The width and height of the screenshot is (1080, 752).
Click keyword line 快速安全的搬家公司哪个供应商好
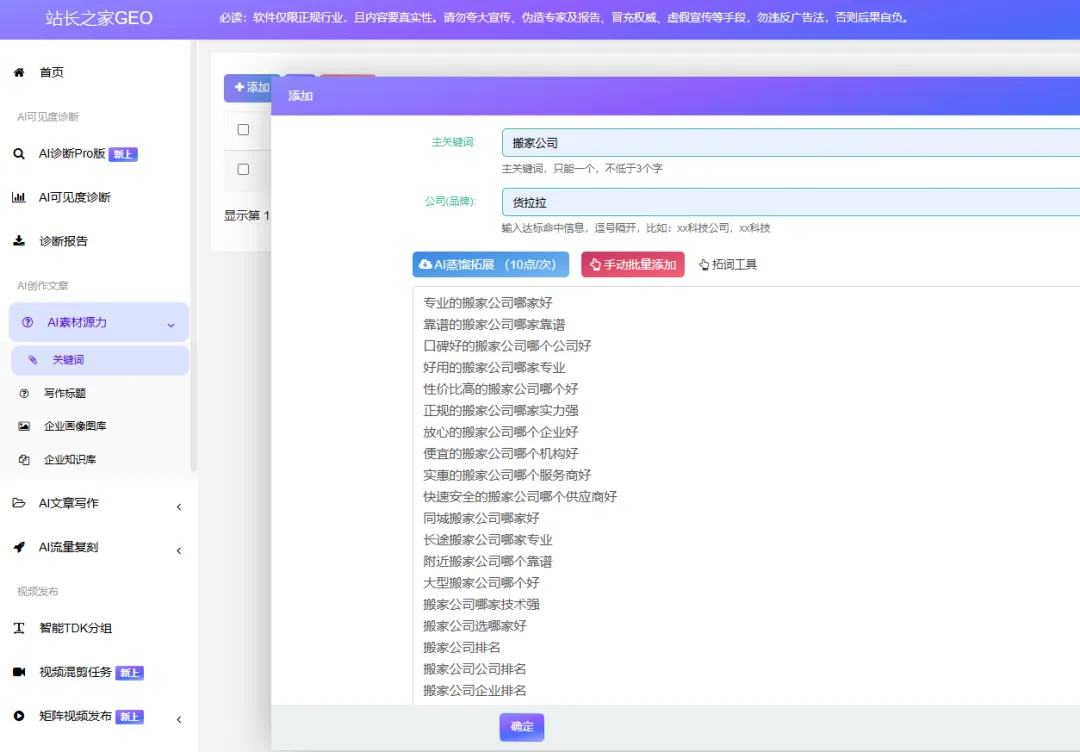[x=520, y=497]
